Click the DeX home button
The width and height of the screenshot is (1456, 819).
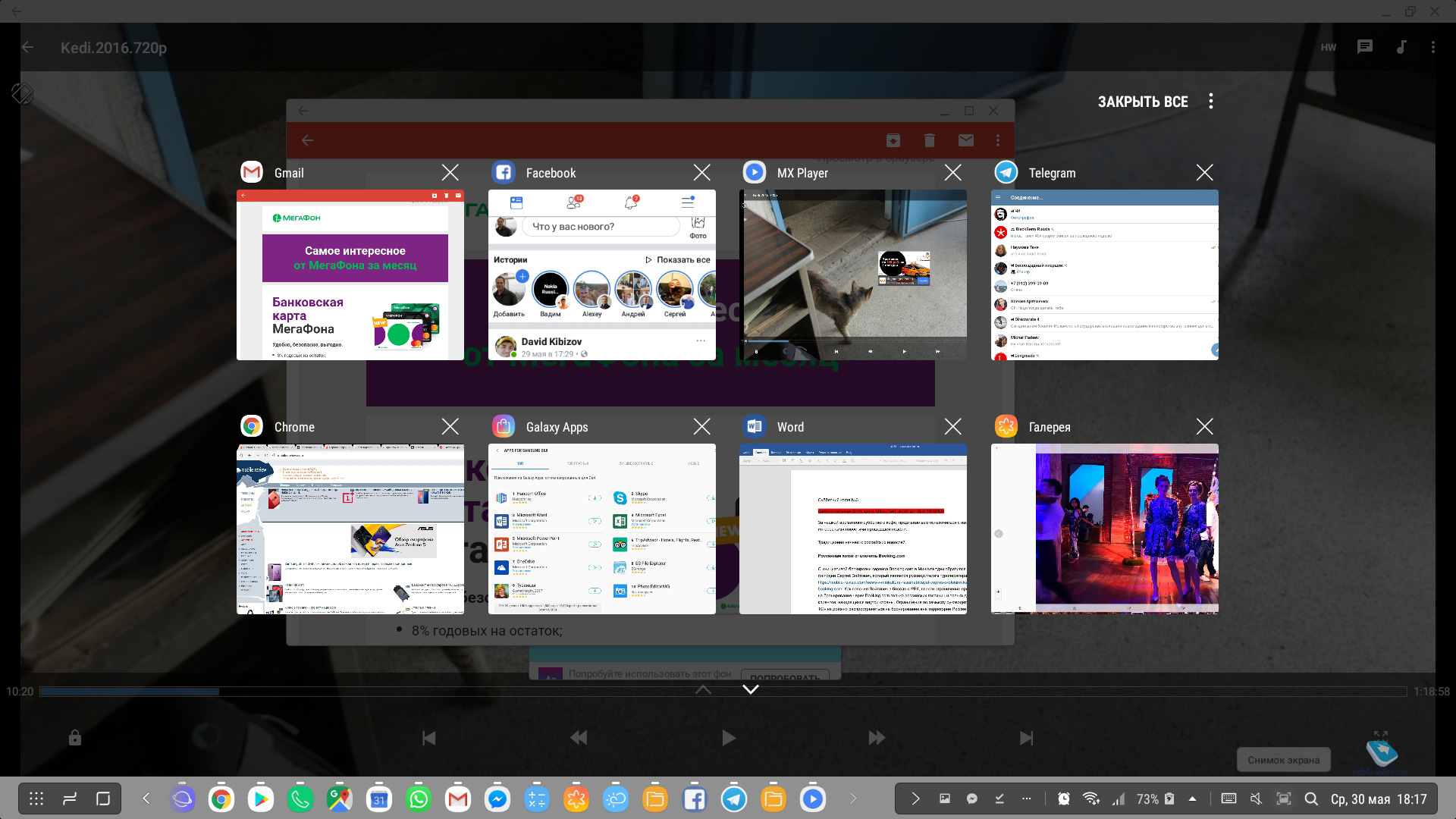point(104,799)
